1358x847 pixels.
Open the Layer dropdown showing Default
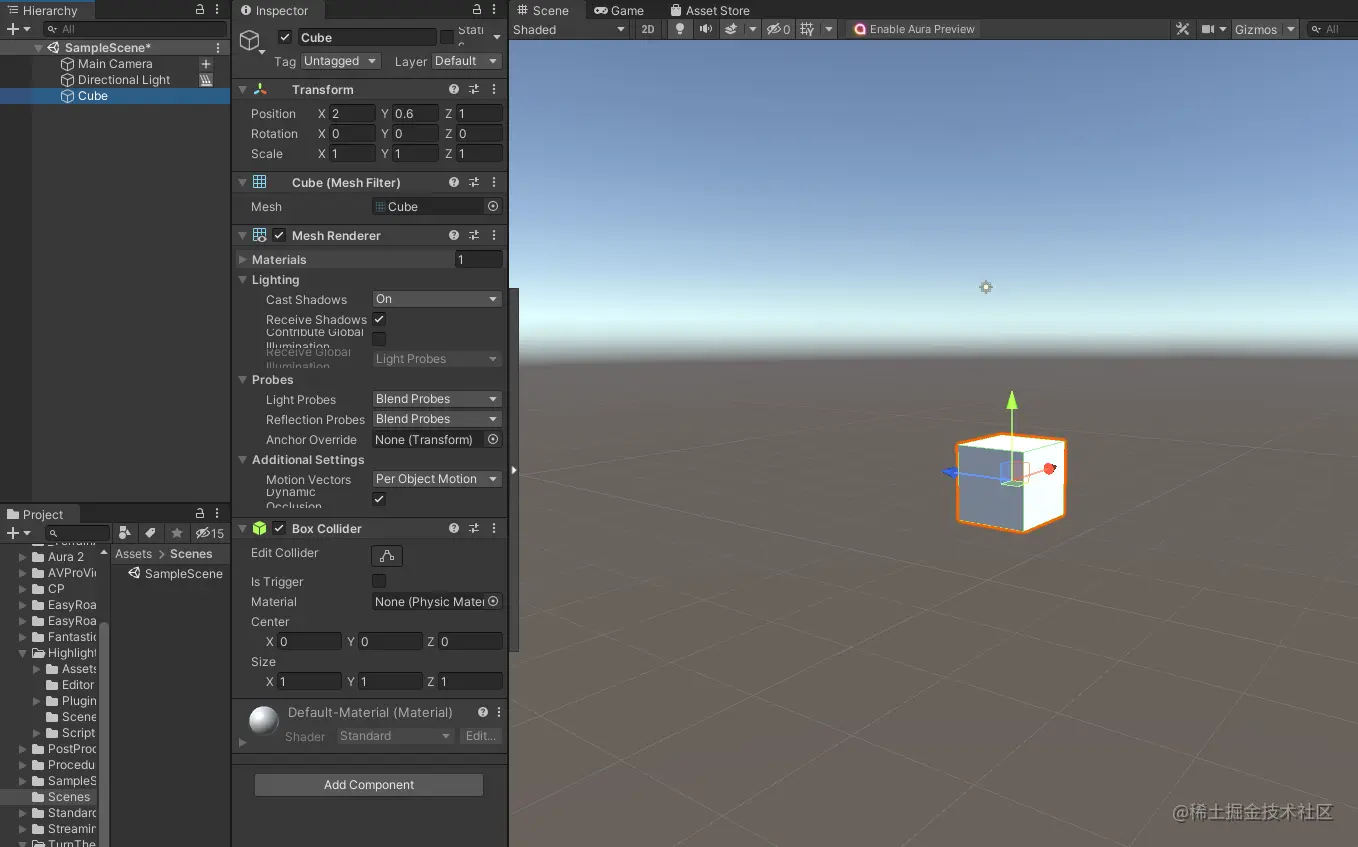click(466, 60)
